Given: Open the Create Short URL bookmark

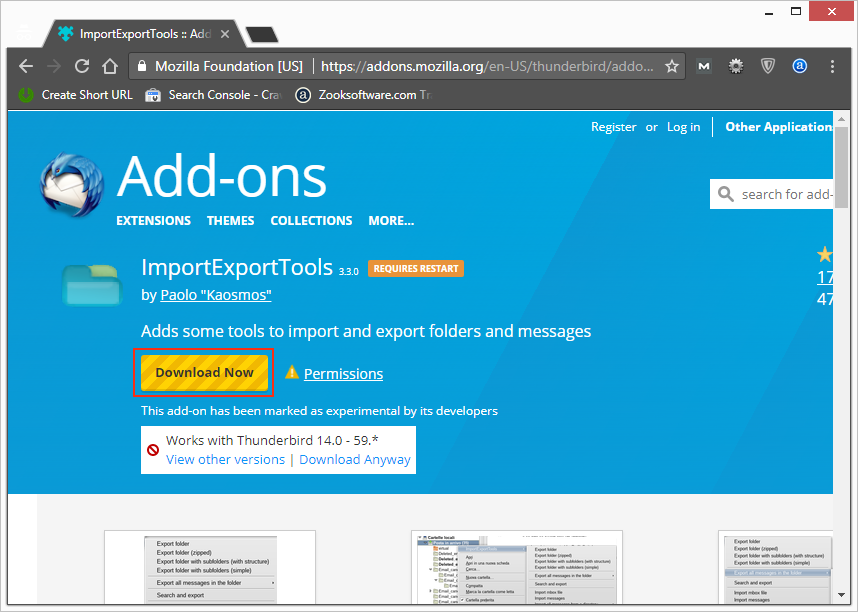Looking at the screenshot, I should [x=76, y=95].
